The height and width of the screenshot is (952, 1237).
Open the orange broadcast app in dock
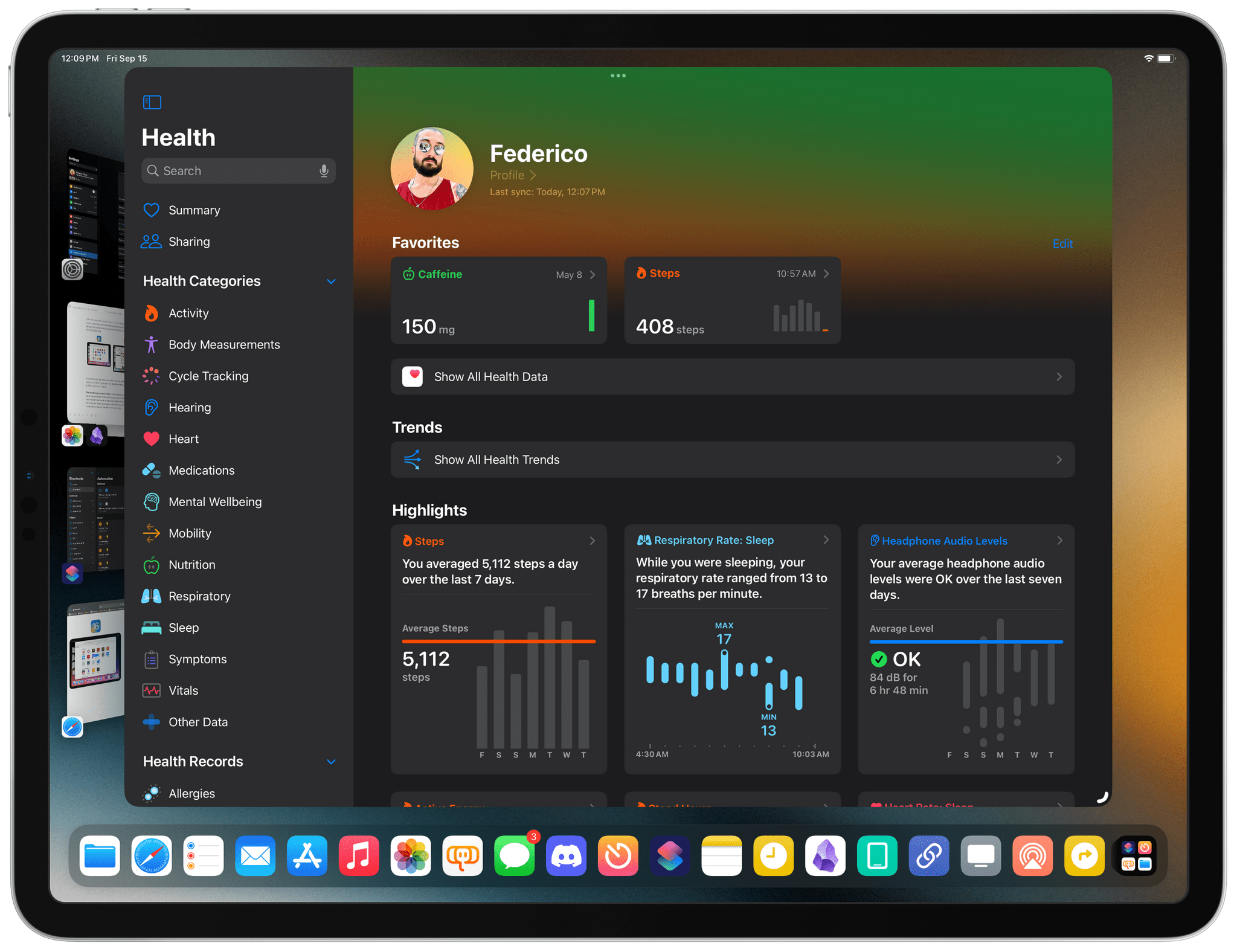click(1033, 856)
